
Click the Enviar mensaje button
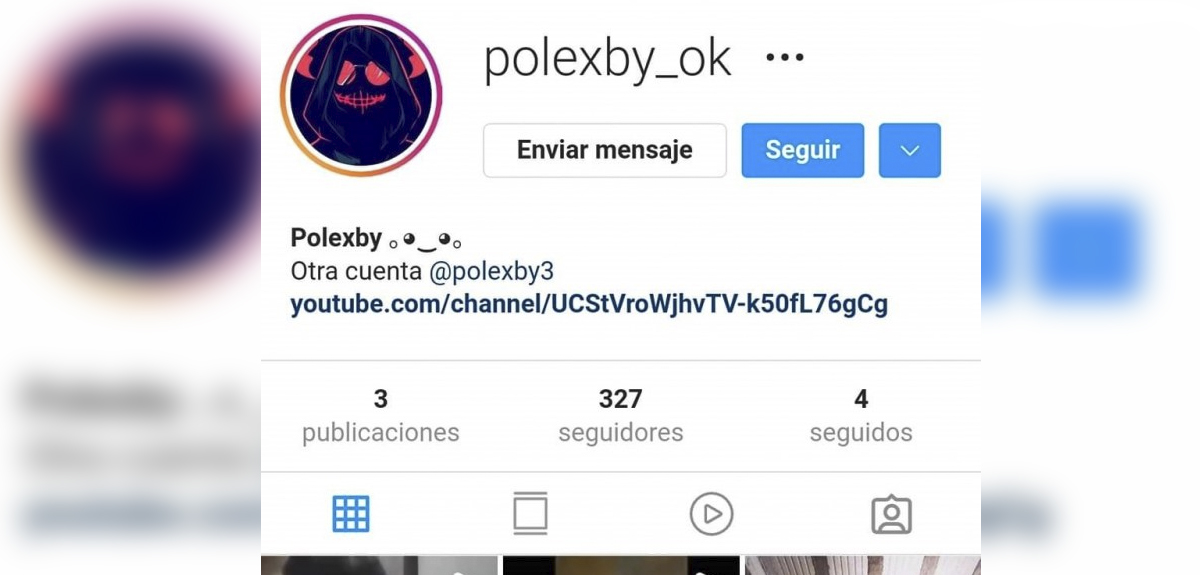click(605, 150)
